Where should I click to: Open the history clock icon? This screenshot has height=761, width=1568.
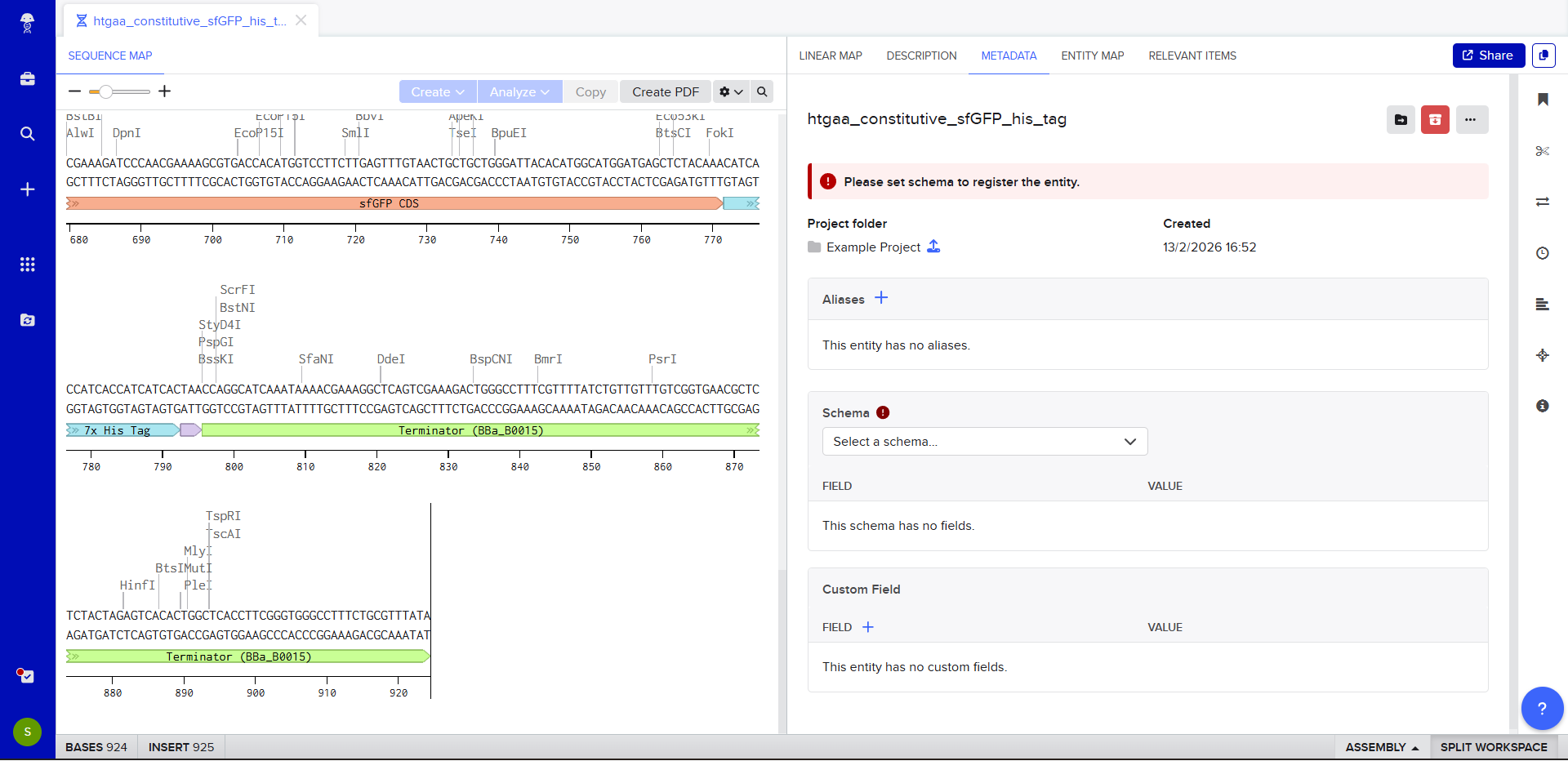point(1543,253)
